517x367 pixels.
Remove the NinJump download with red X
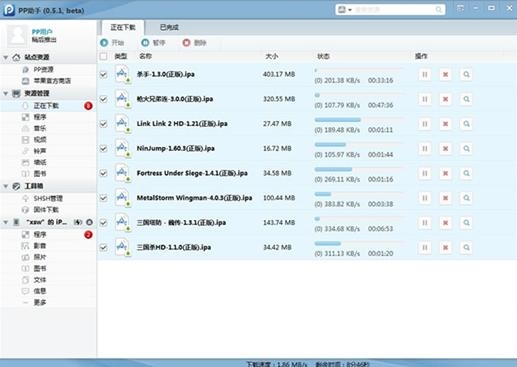445,149
